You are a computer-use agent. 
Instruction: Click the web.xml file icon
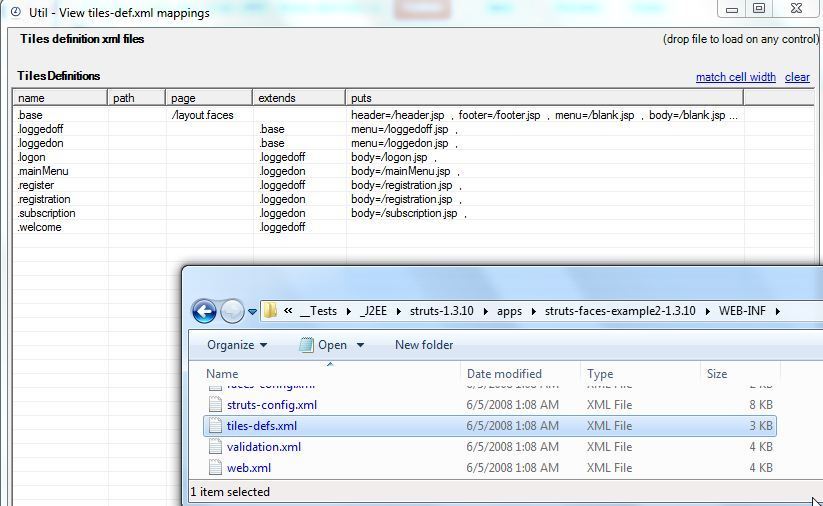click(214, 468)
